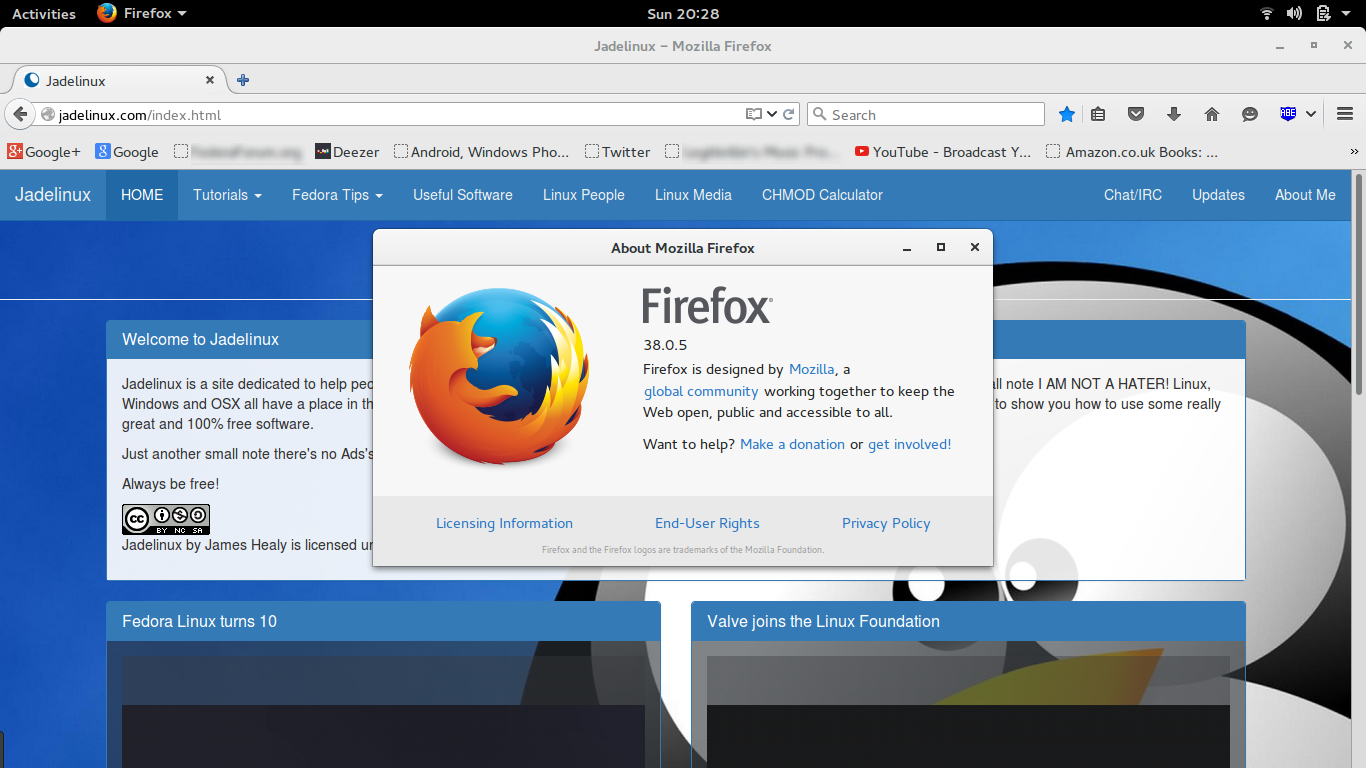The height and width of the screenshot is (768, 1366).
Task: Open Linux Media nav item
Action: pyautogui.click(x=693, y=195)
